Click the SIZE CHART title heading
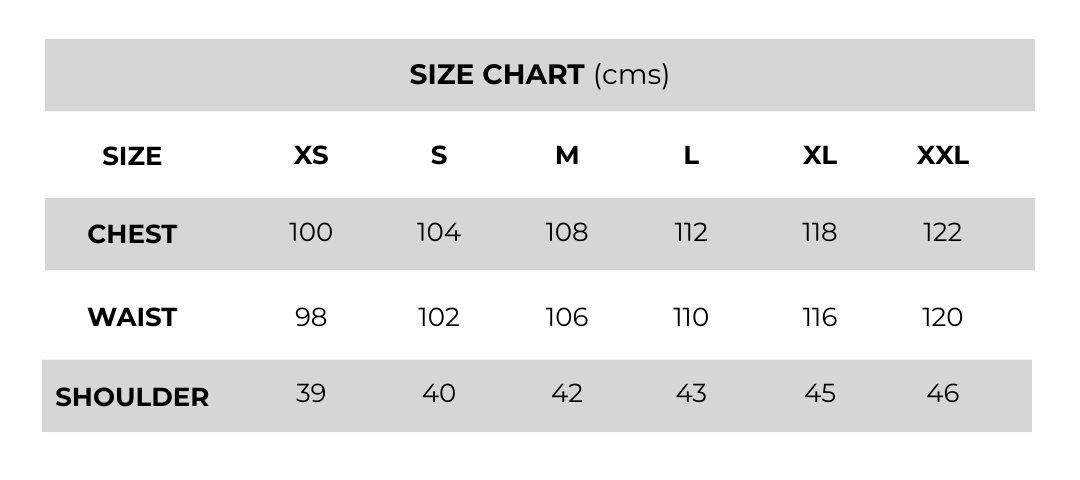 click(539, 75)
